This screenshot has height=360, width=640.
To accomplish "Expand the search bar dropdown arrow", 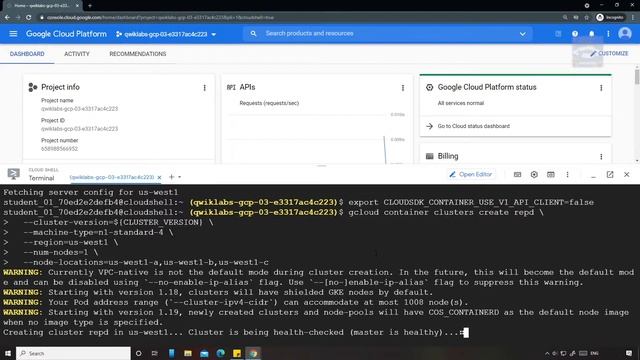I will (x=522, y=34).
